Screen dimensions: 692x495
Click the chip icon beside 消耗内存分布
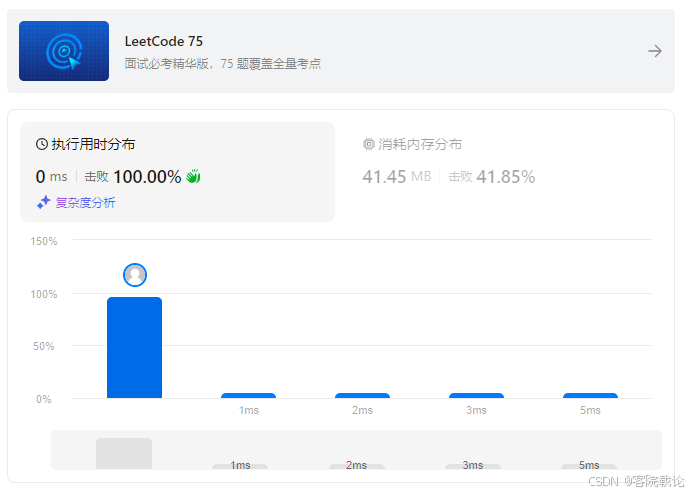pos(369,144)
